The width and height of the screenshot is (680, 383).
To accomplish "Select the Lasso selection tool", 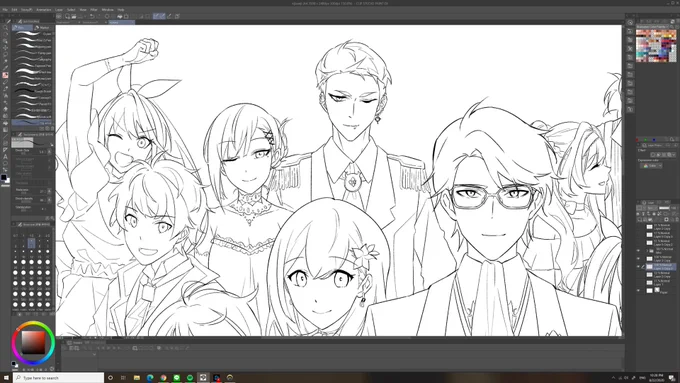I will pyautogui.click(x=6, y=54).
